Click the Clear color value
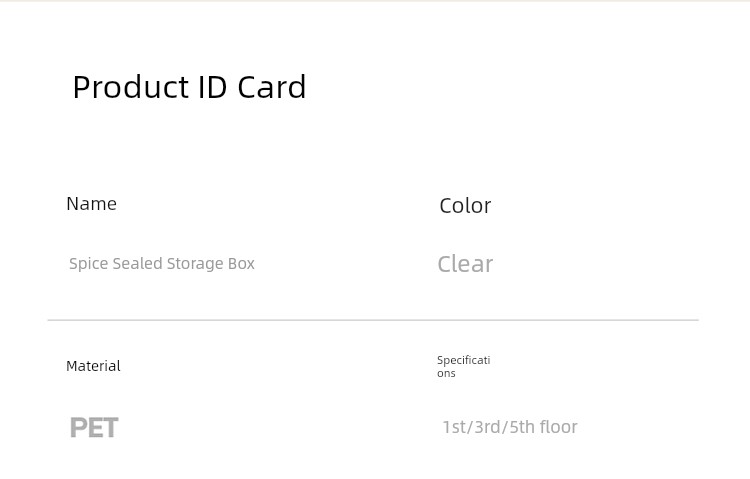The height and width of the screenshot is (479, 750). 465,264
